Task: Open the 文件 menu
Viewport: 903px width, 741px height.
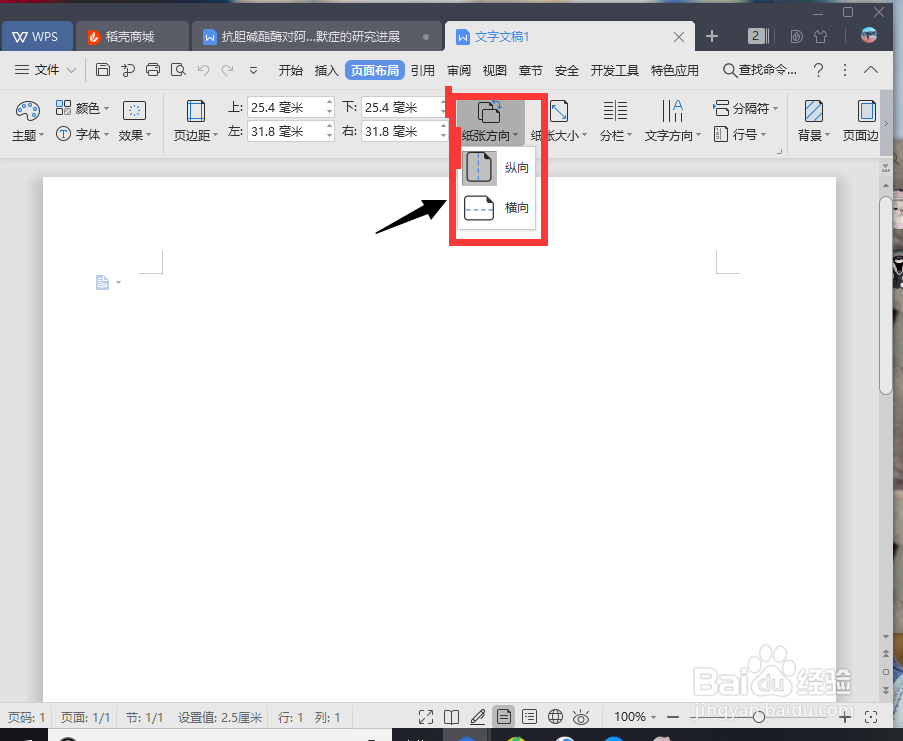Action: click(47, 70)
